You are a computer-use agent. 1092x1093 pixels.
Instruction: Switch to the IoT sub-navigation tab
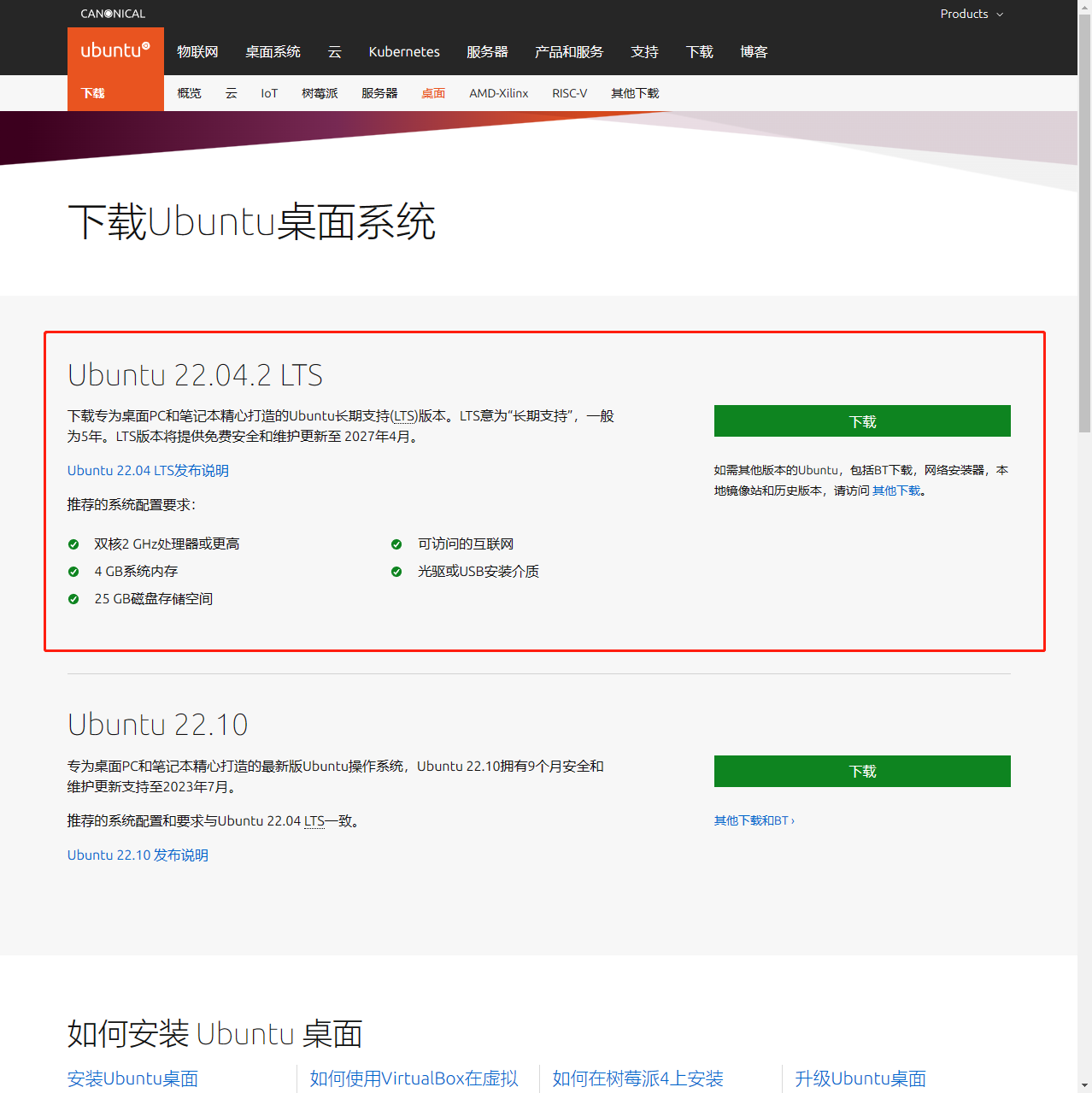click(x=269, y=93)
